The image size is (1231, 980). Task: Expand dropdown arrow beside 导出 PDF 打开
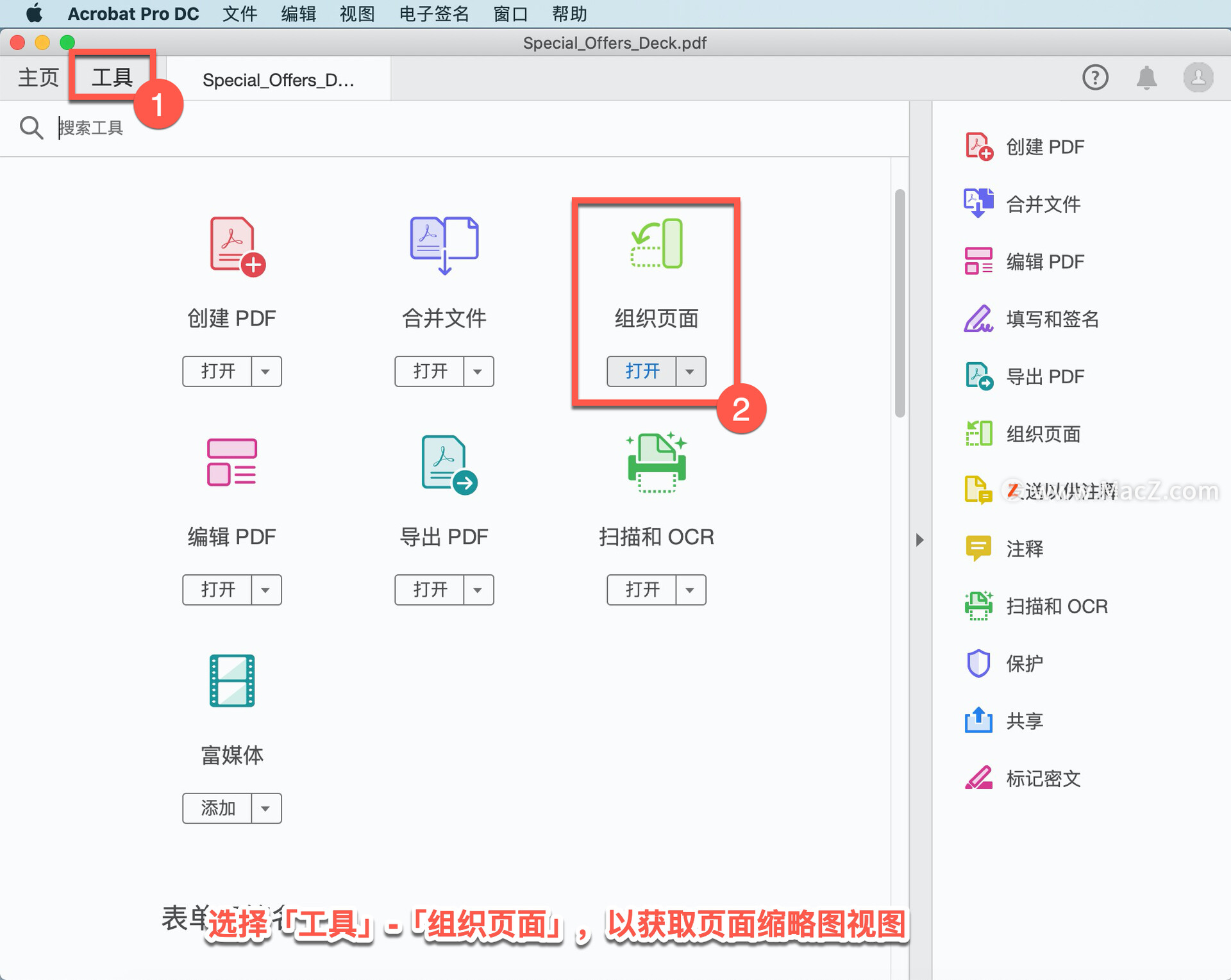(478, 590)
